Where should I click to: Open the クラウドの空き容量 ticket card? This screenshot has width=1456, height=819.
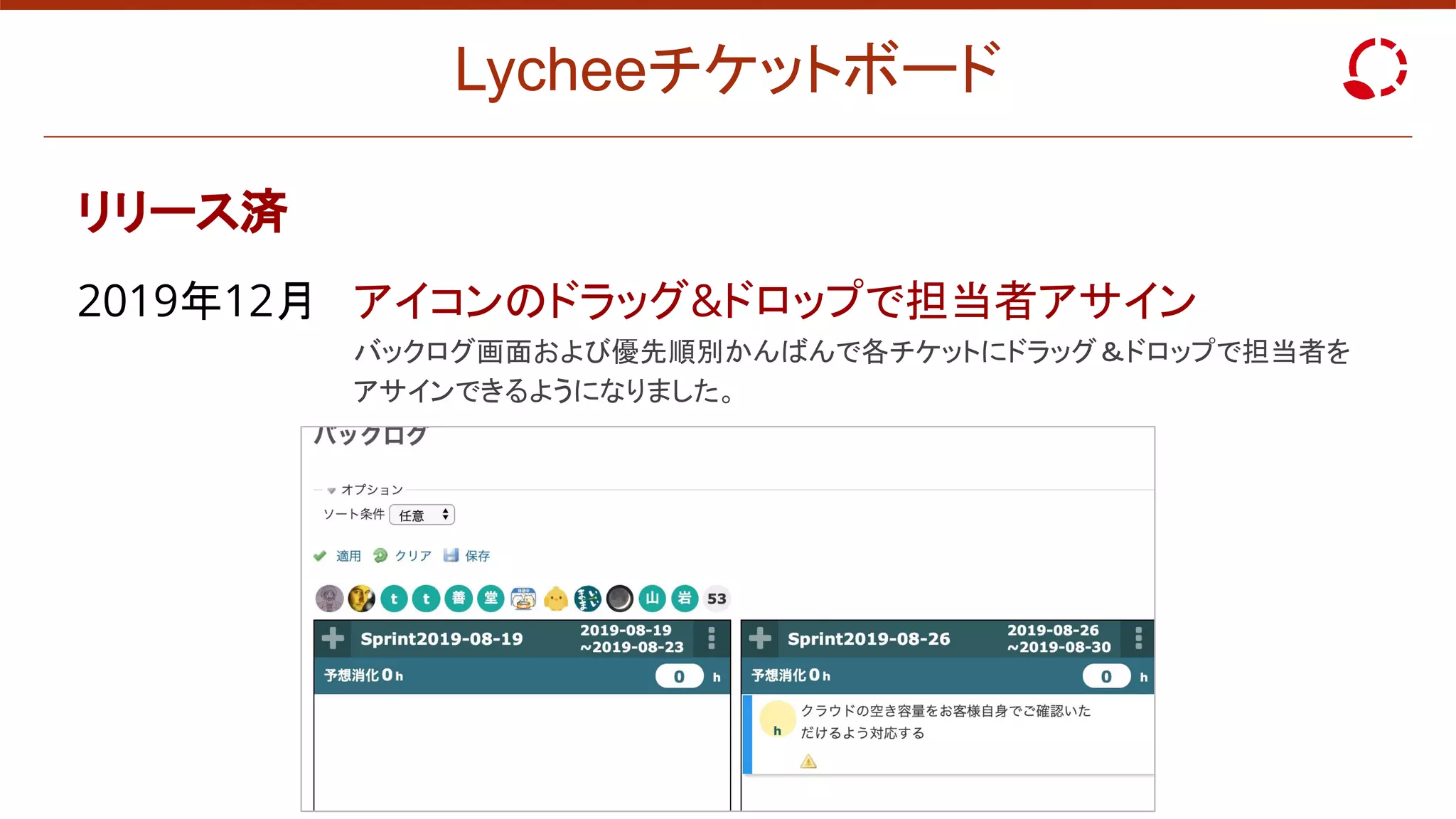pyautogui.click(x=948, y=734)
